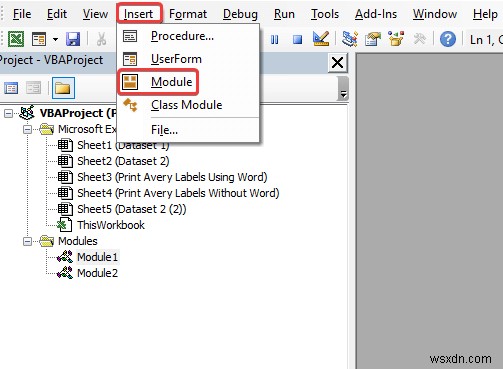Screen dimensions: 503x369
Task: Click the View Object icon in Project pane
Action: pyautogui.click(x=34, y=88)
